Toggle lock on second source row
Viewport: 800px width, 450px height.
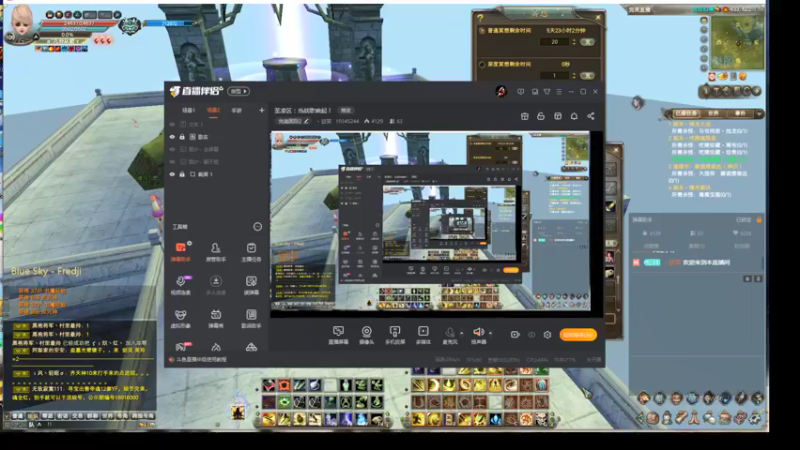[x=182, y=137]
